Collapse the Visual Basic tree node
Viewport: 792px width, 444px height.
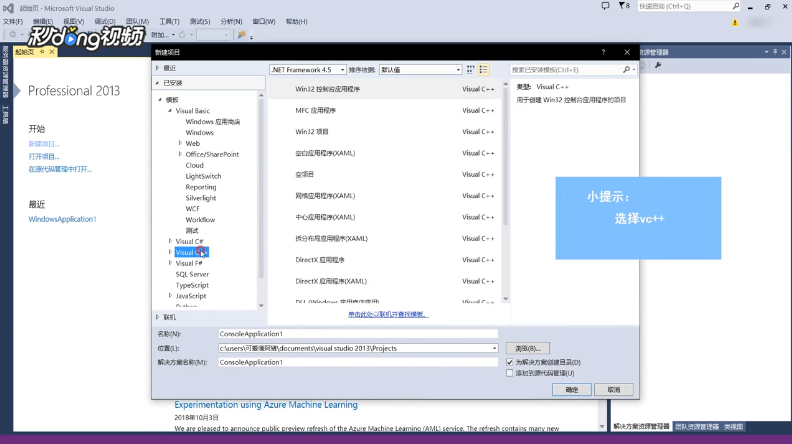click(x=170, y=111)
